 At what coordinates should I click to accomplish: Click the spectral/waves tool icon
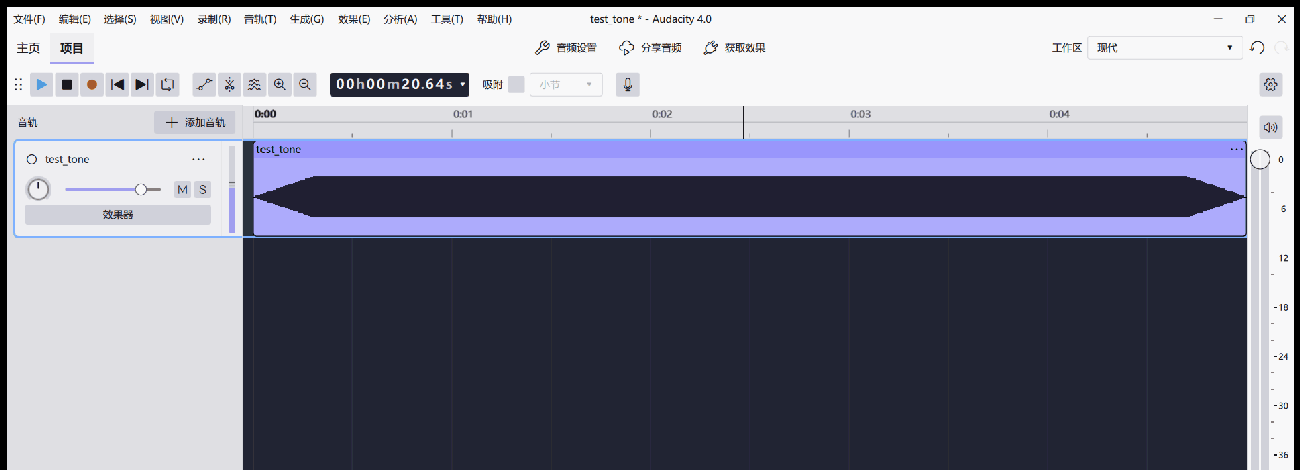[254, 85]
